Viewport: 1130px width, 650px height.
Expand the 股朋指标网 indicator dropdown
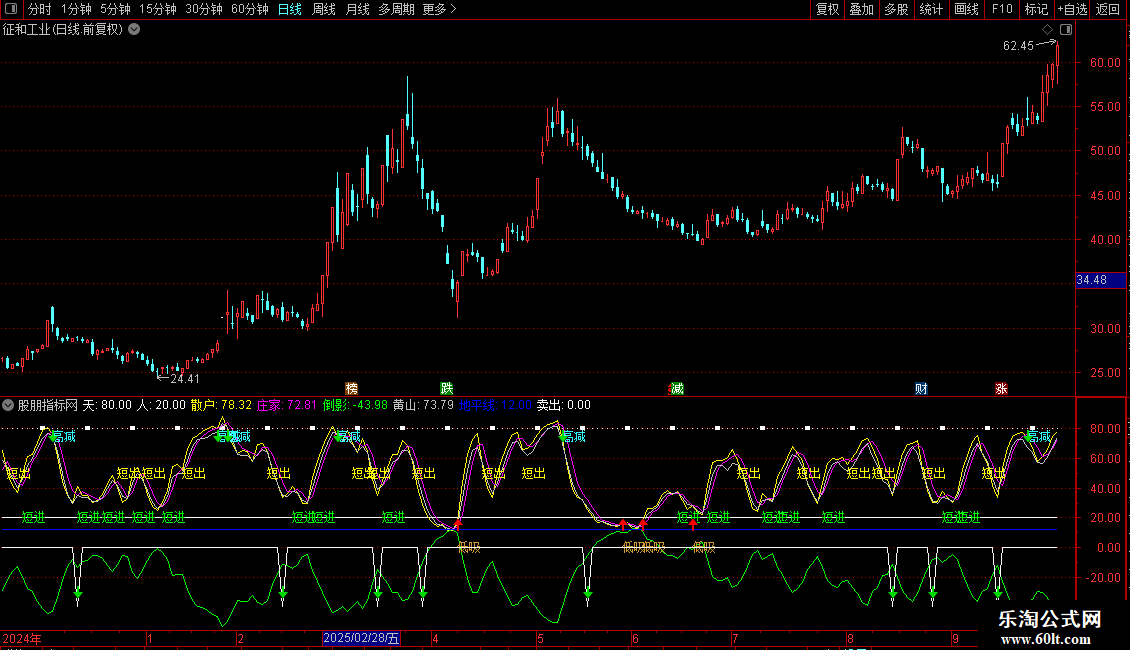(x=9, y=405)
